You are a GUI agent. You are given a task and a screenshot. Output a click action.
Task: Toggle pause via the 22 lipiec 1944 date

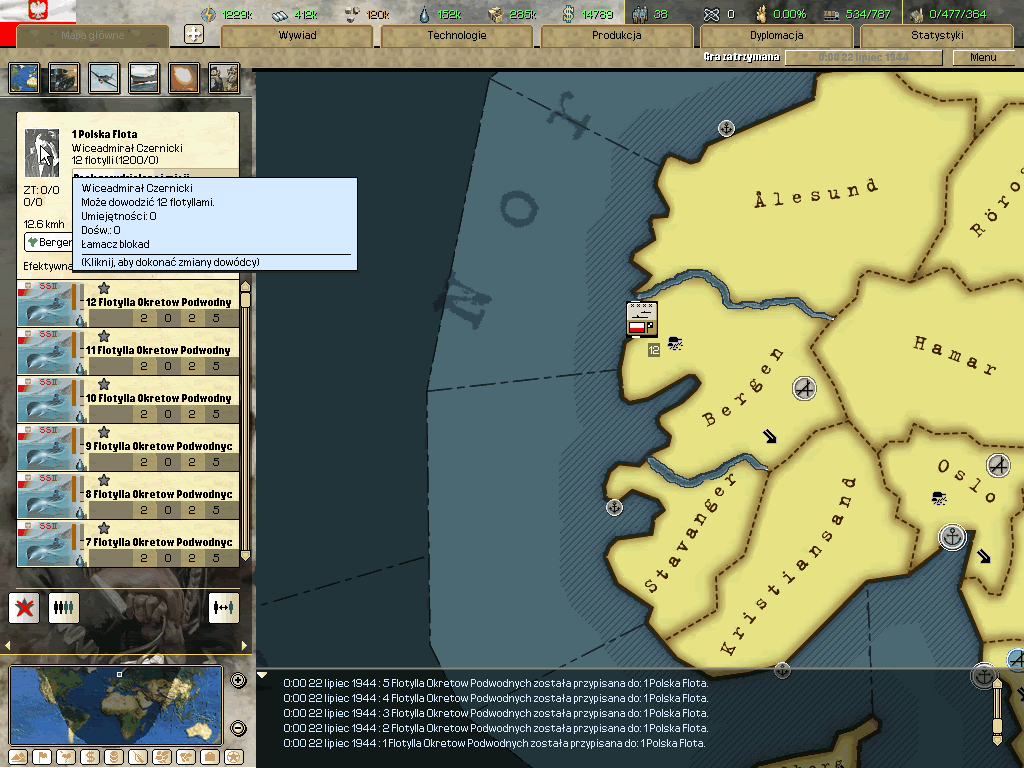pyautogui.click(x=863, y=57)
